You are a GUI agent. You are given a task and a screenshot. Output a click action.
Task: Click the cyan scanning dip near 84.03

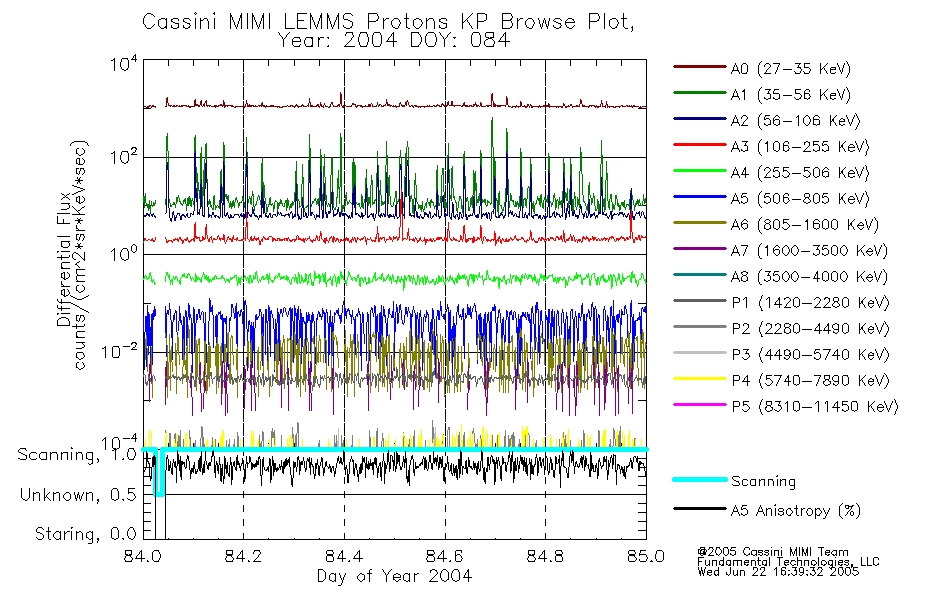coord(159,473)
